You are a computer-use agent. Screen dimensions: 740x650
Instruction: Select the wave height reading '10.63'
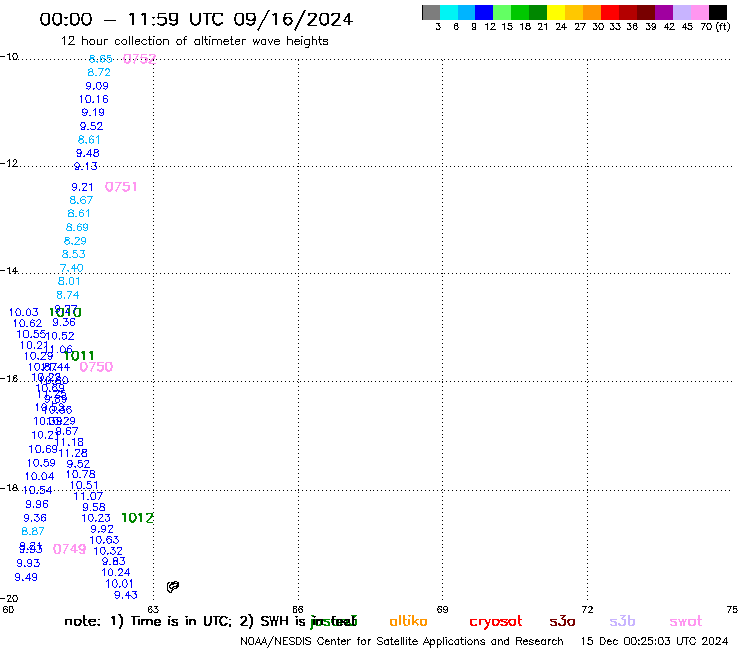(104, 540)
